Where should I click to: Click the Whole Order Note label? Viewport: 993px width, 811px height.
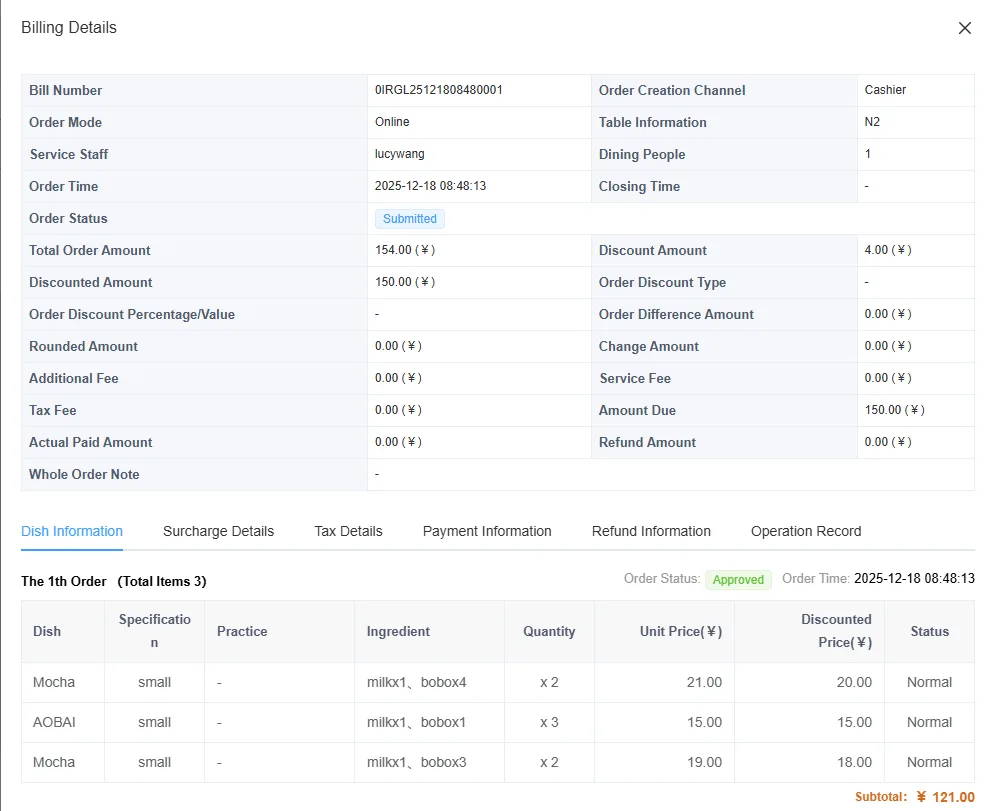pyautogui.click(x=84, y=474)
